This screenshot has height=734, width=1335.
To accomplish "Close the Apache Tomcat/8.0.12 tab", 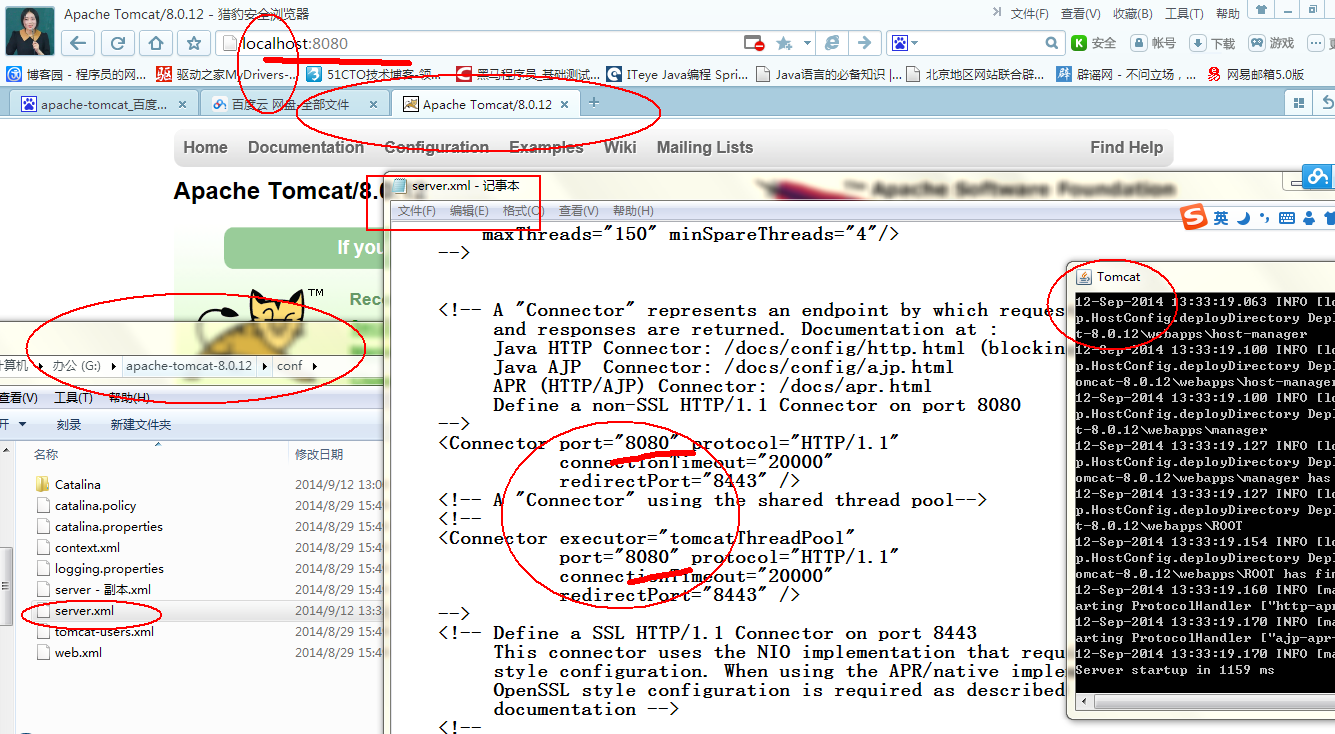I will tap(565, 104).
